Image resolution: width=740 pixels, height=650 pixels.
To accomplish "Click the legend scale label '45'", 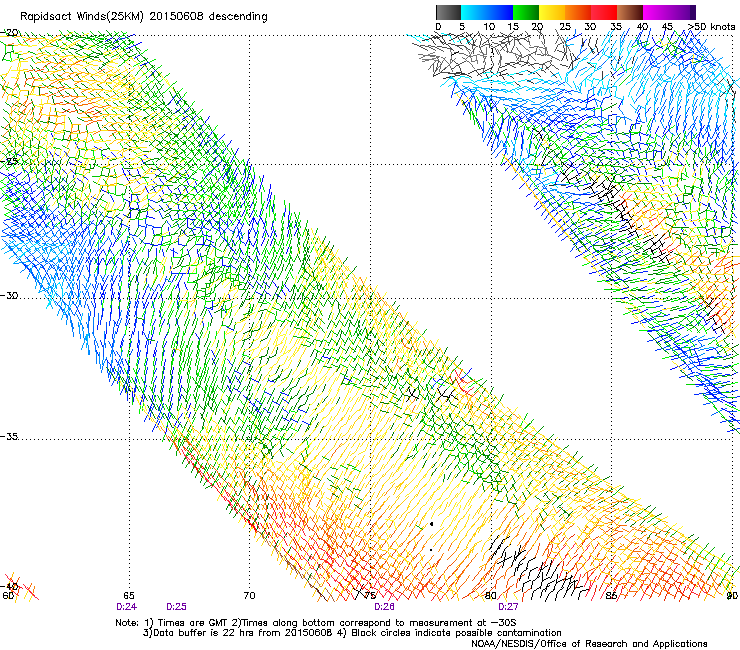I will 667,27.
